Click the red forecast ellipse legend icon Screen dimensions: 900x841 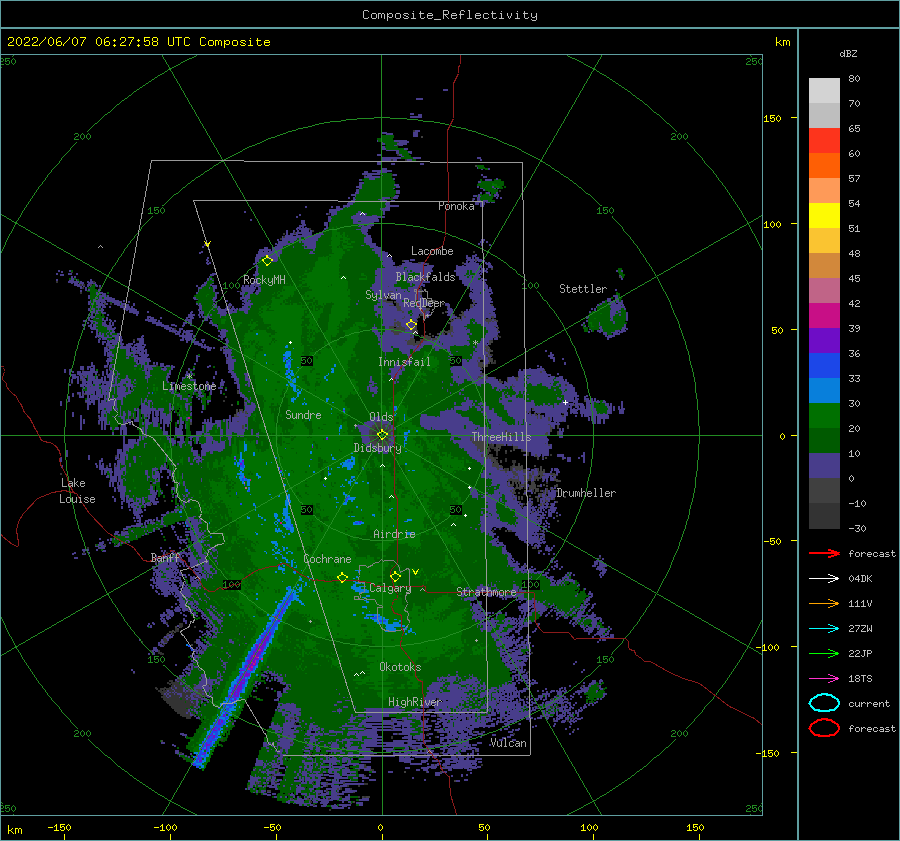point(824,728)
